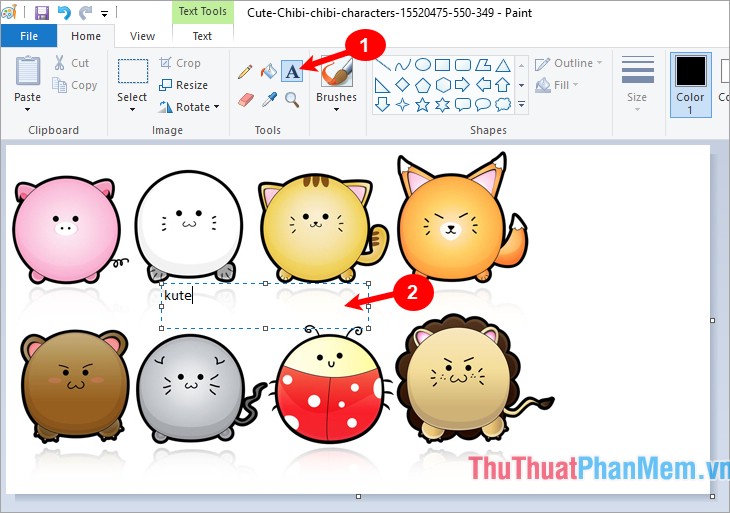Customize Quick Access Toolbar dropdown arrow

(104, 14)
